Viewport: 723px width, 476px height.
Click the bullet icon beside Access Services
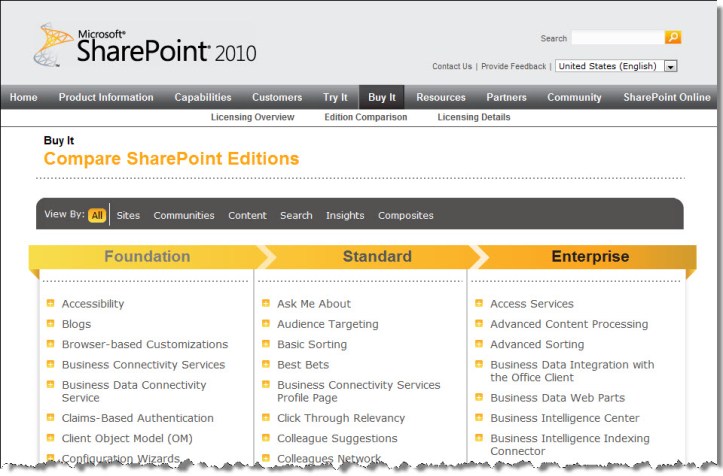pos(479,303)
